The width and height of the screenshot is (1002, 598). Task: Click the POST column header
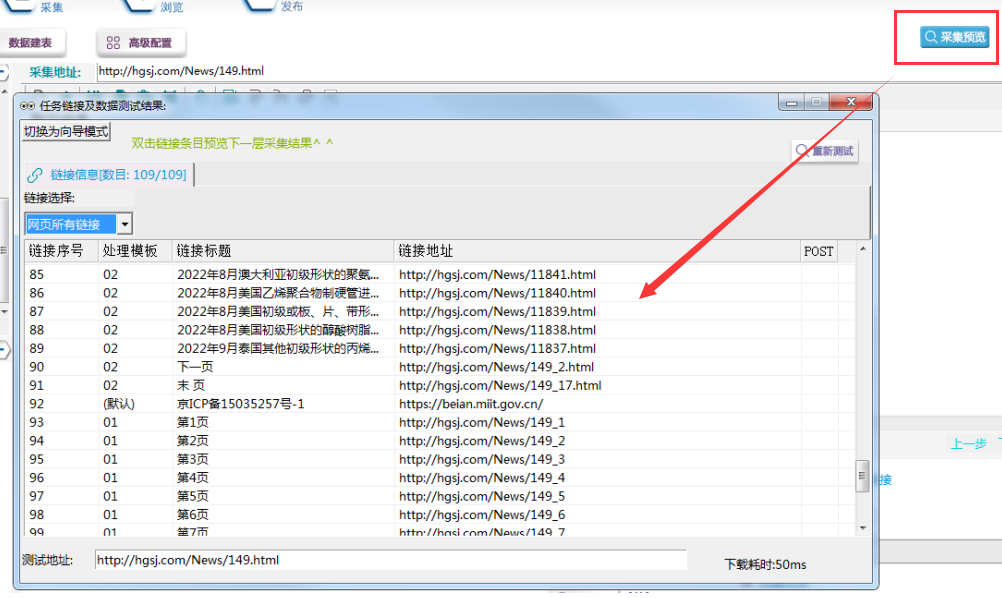click(819, 251)
